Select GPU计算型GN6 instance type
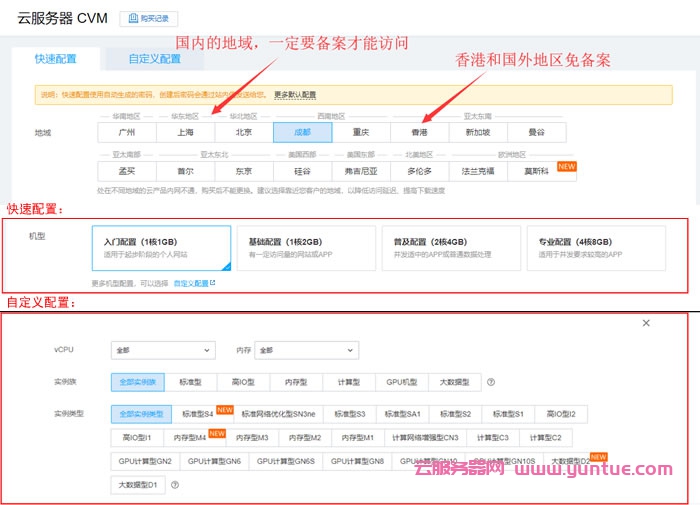 [x=214, y=461]
